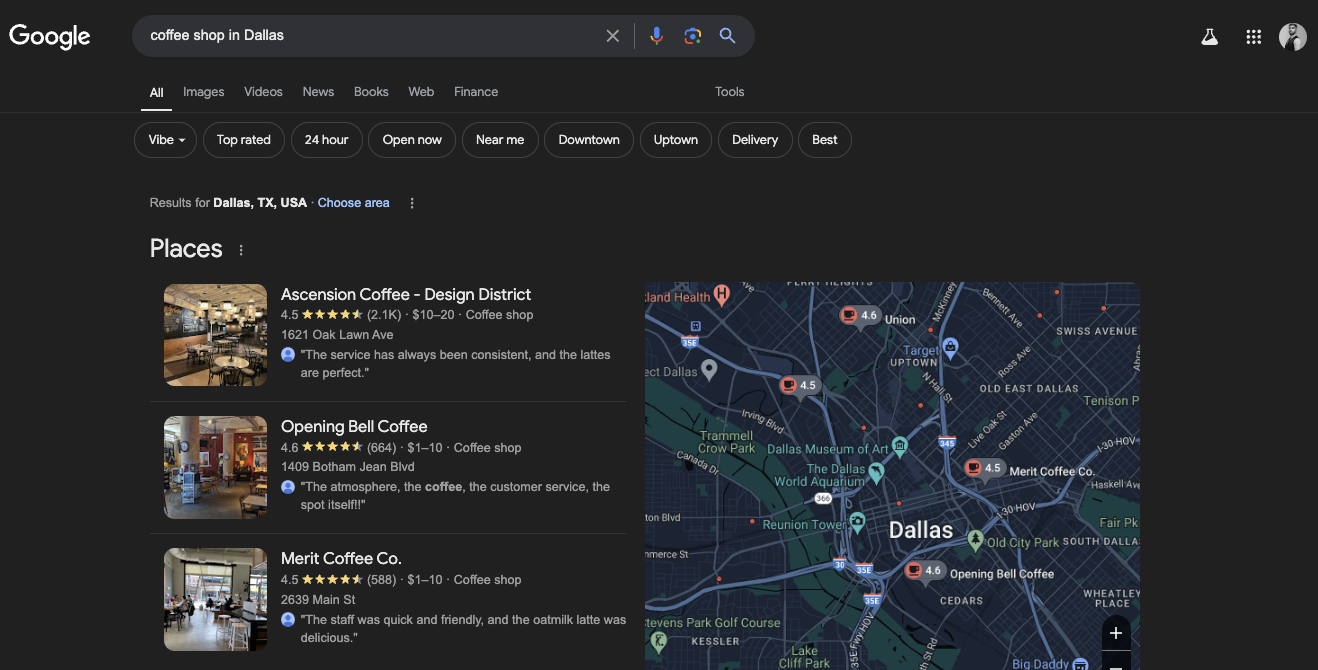Open the Tools options
1318x670 pixels.
730,92
